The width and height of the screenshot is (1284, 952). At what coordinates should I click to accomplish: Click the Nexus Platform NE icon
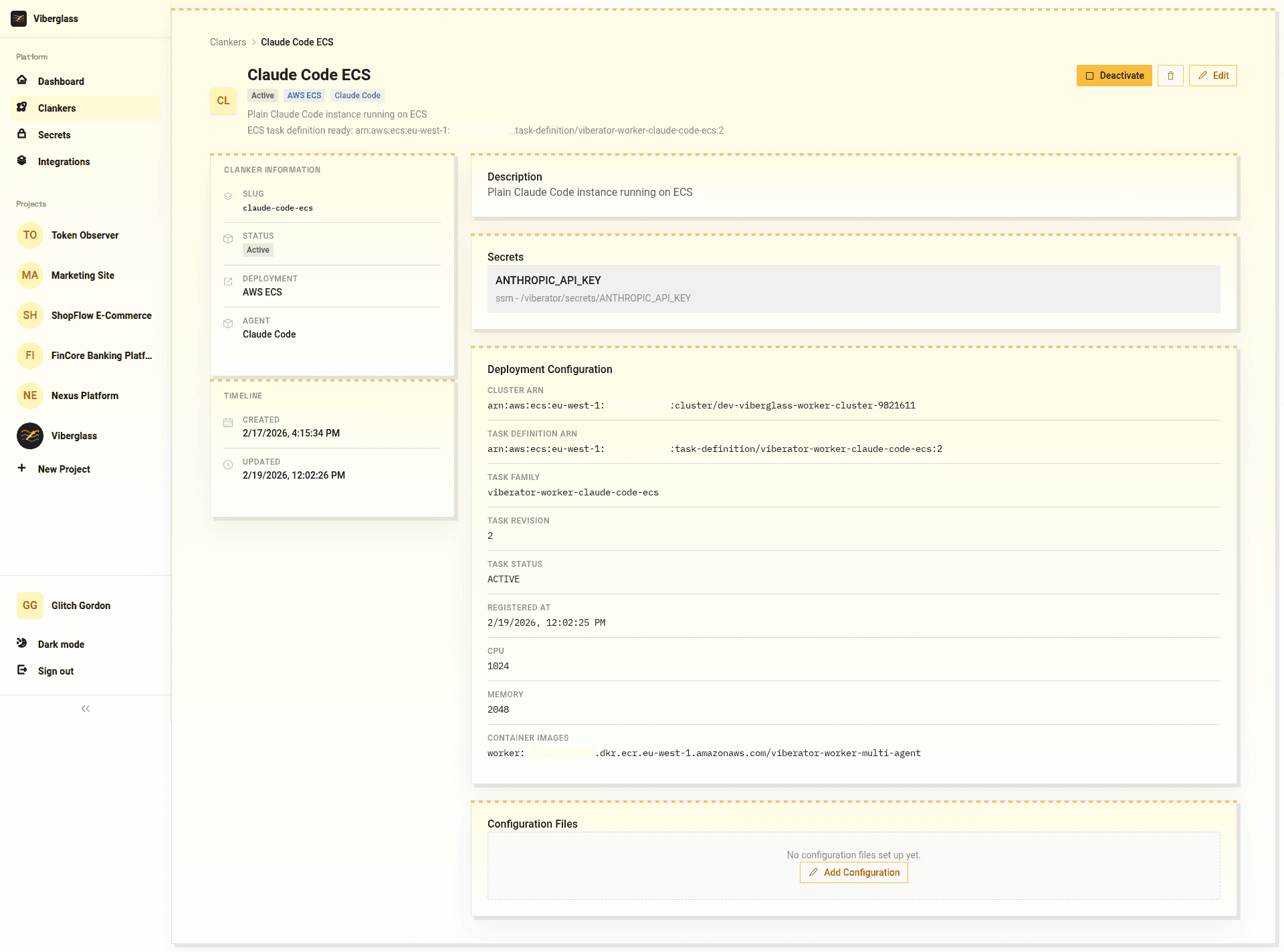(29, 396)
